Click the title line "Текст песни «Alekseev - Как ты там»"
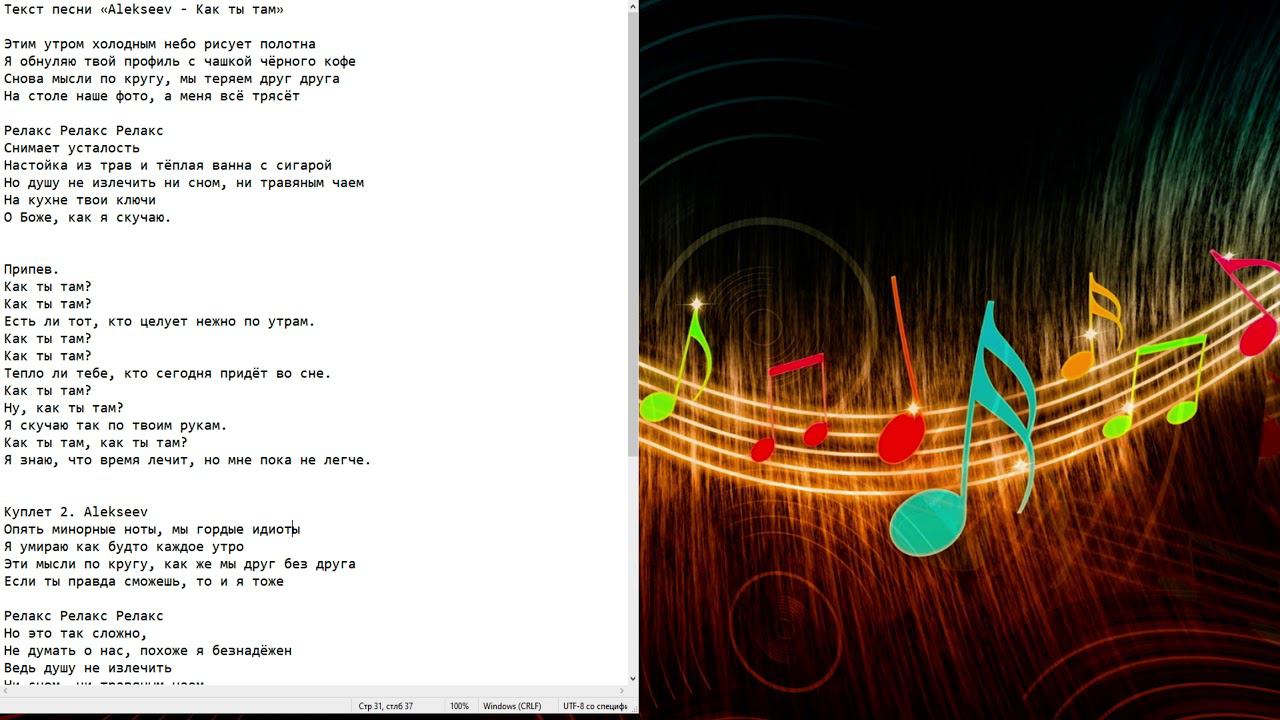1280x720 pixels. (x=144, y=9)
